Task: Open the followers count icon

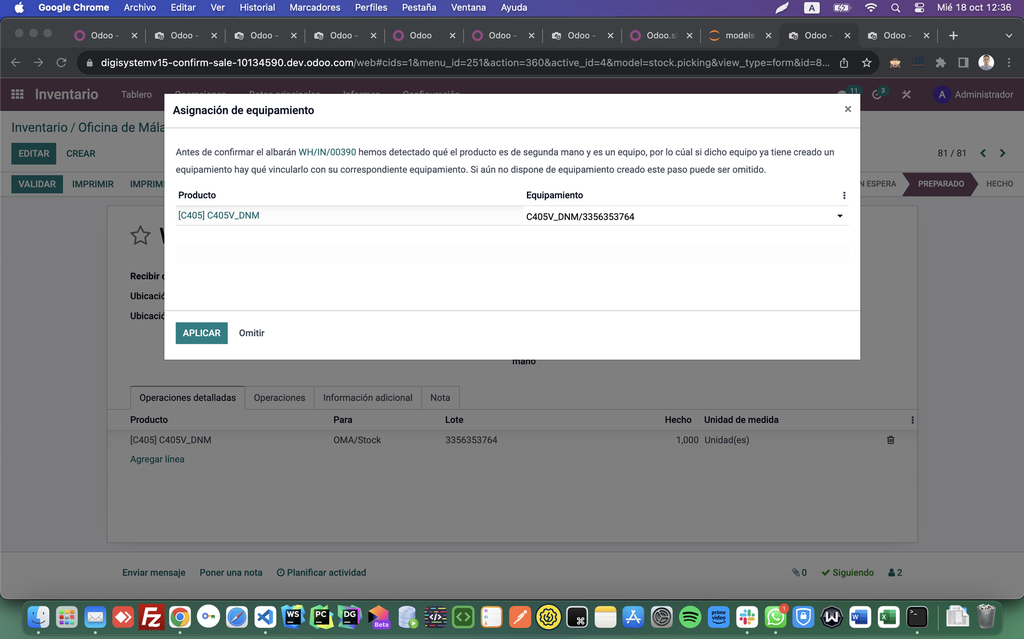Action: [895, 572]
